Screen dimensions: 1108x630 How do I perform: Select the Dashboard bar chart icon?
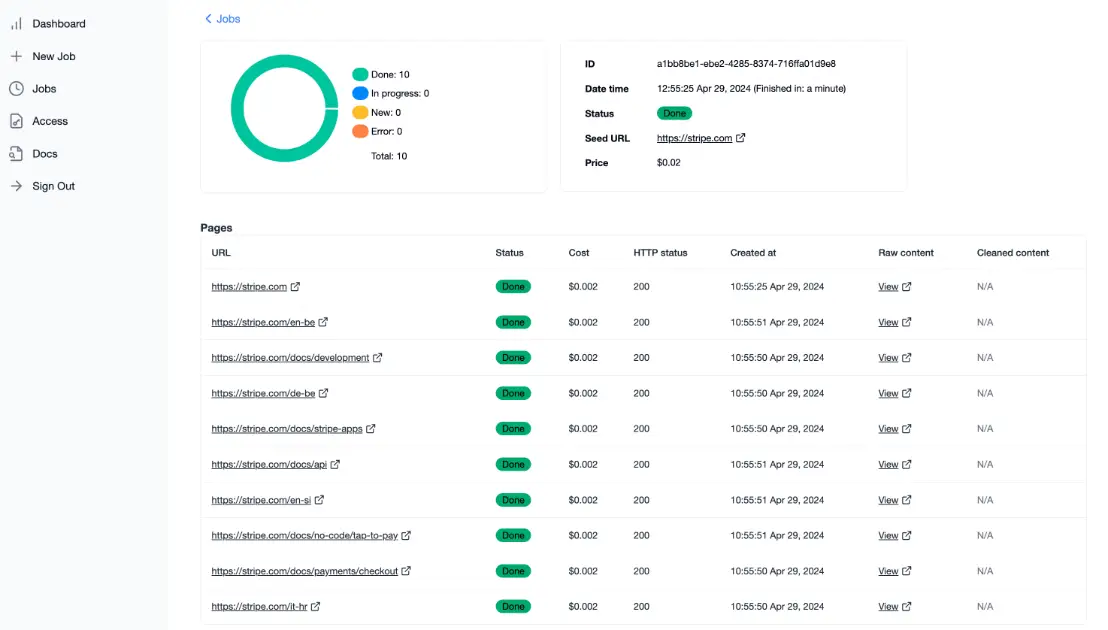pos(17,23)
